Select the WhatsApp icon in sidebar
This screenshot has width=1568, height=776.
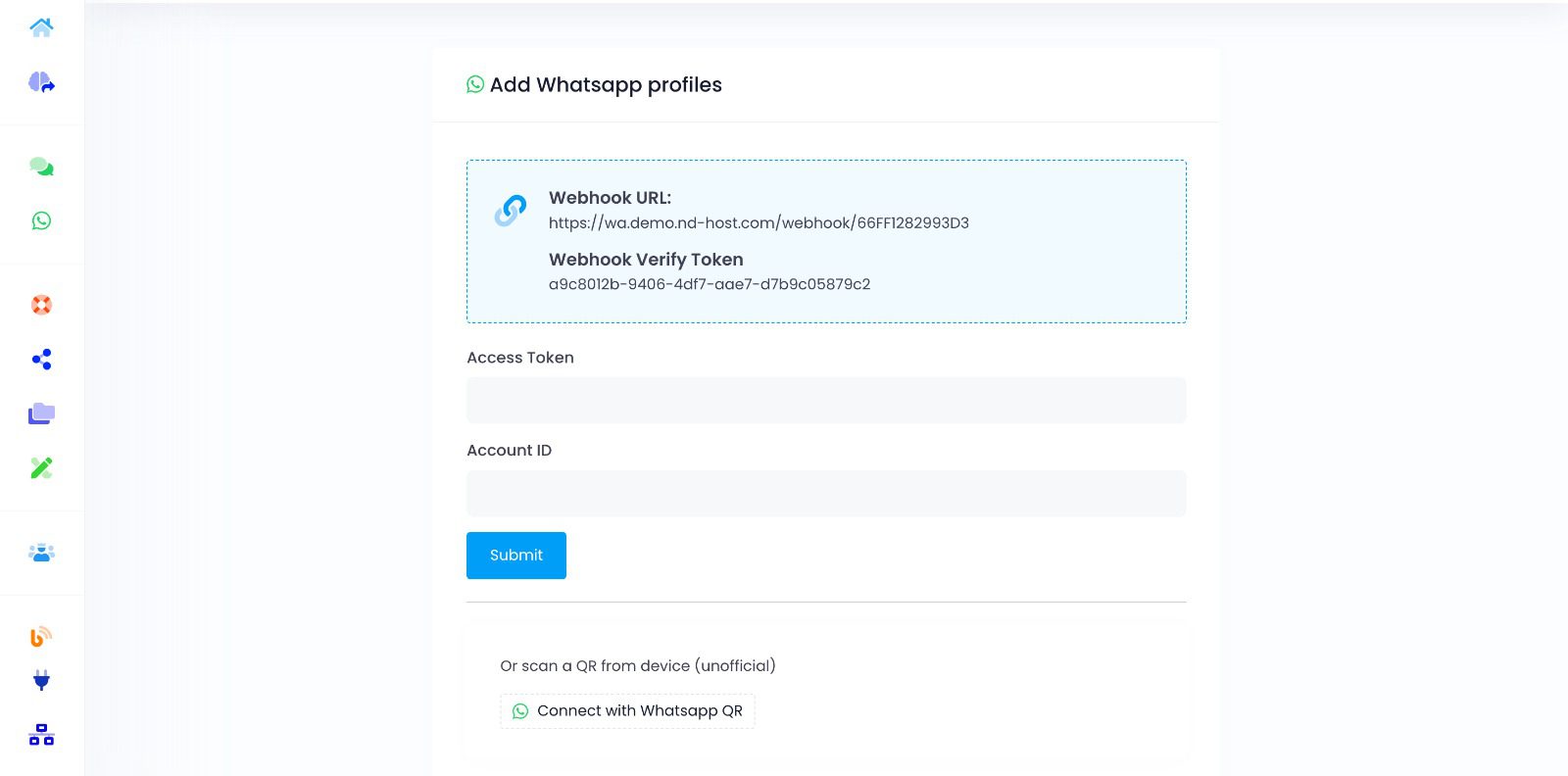(x=41, y=221)
